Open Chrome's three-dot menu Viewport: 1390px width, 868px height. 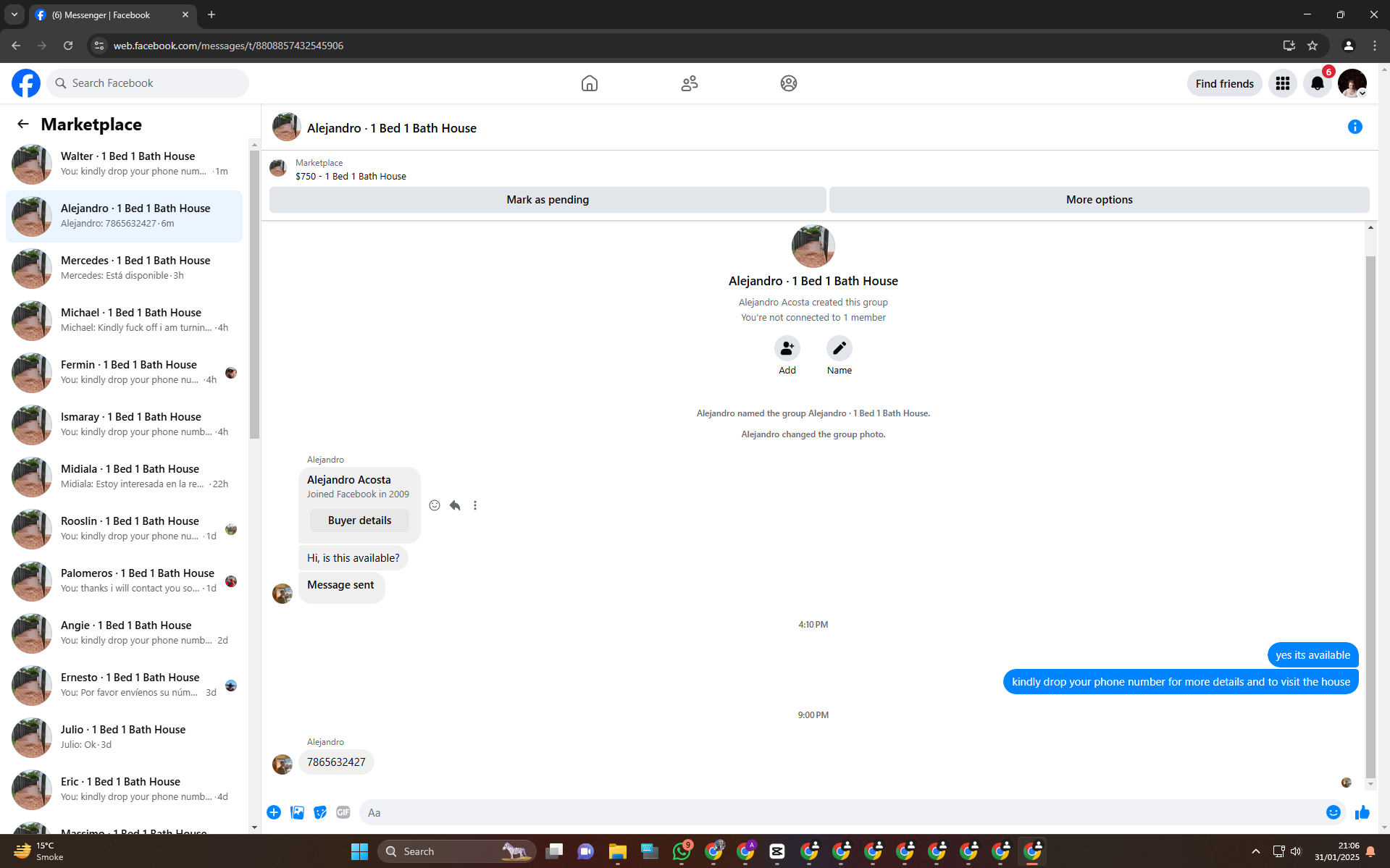click(x=1375, y=46)
